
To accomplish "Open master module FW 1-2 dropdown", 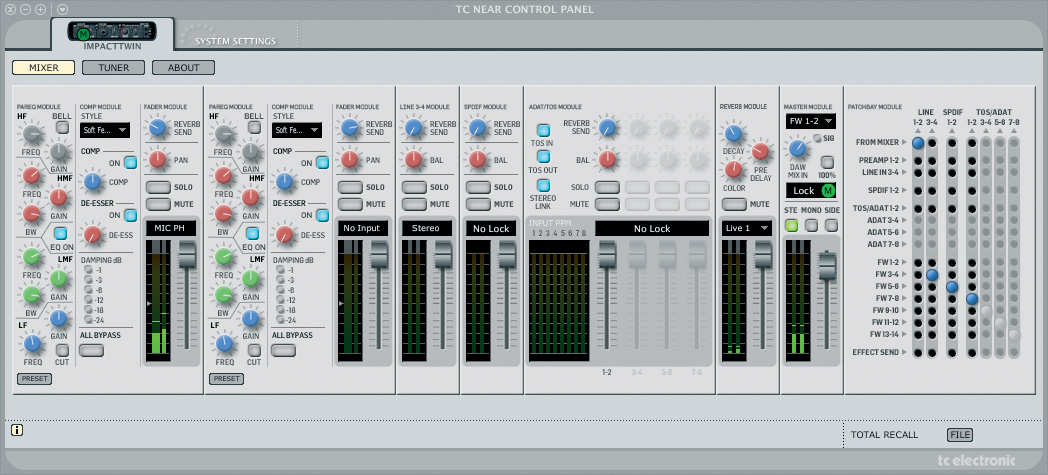I will 811,122.
